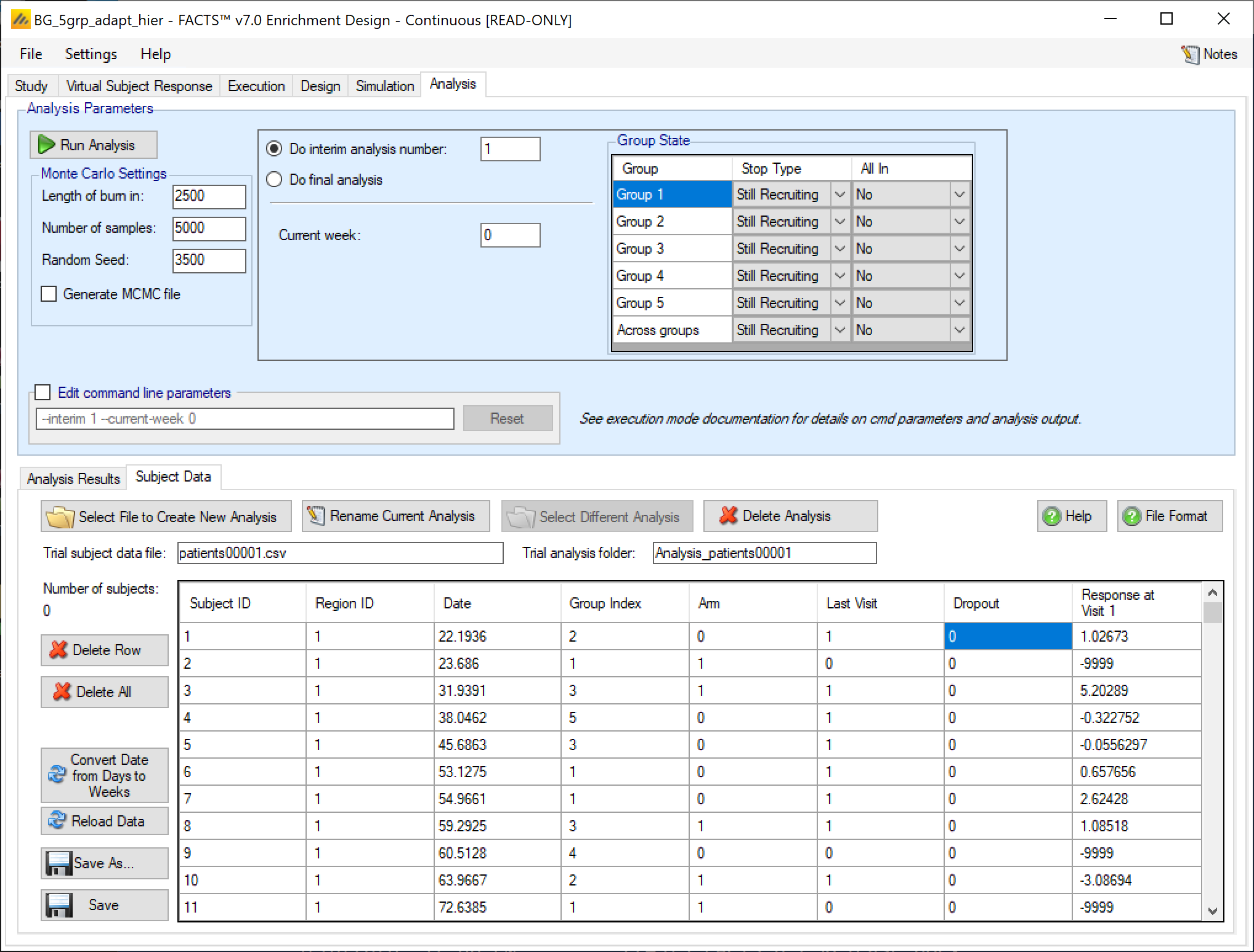Click folder icon to select new analysis file

(60, 517)
